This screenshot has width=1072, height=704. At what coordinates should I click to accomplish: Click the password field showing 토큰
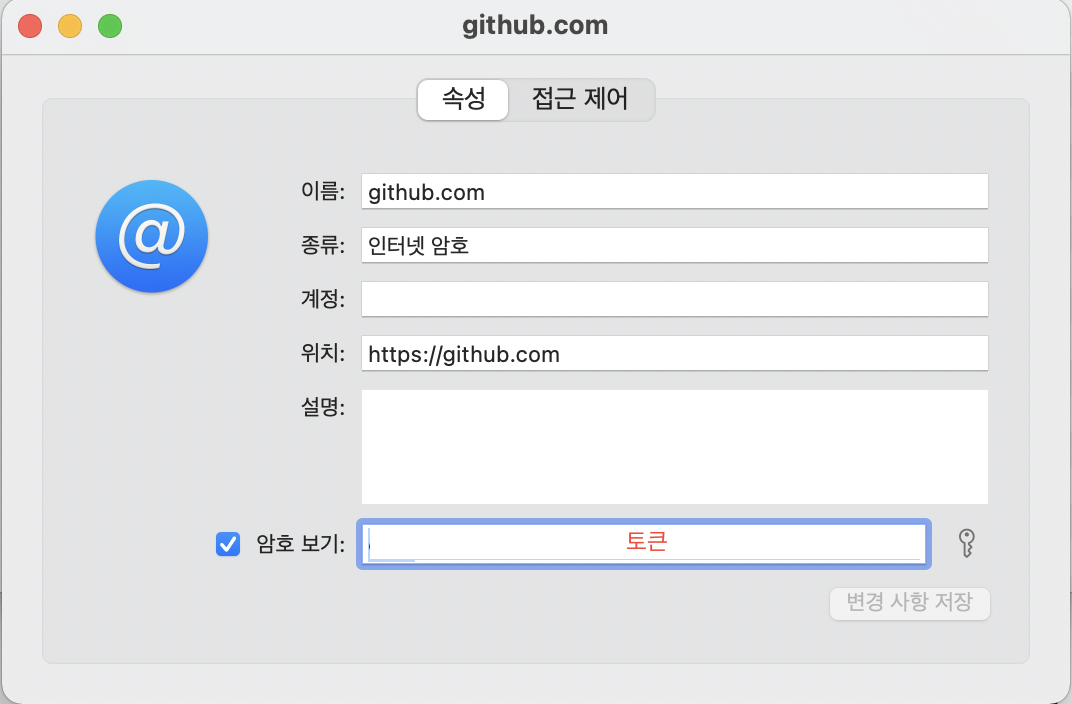tap(643, 543)
